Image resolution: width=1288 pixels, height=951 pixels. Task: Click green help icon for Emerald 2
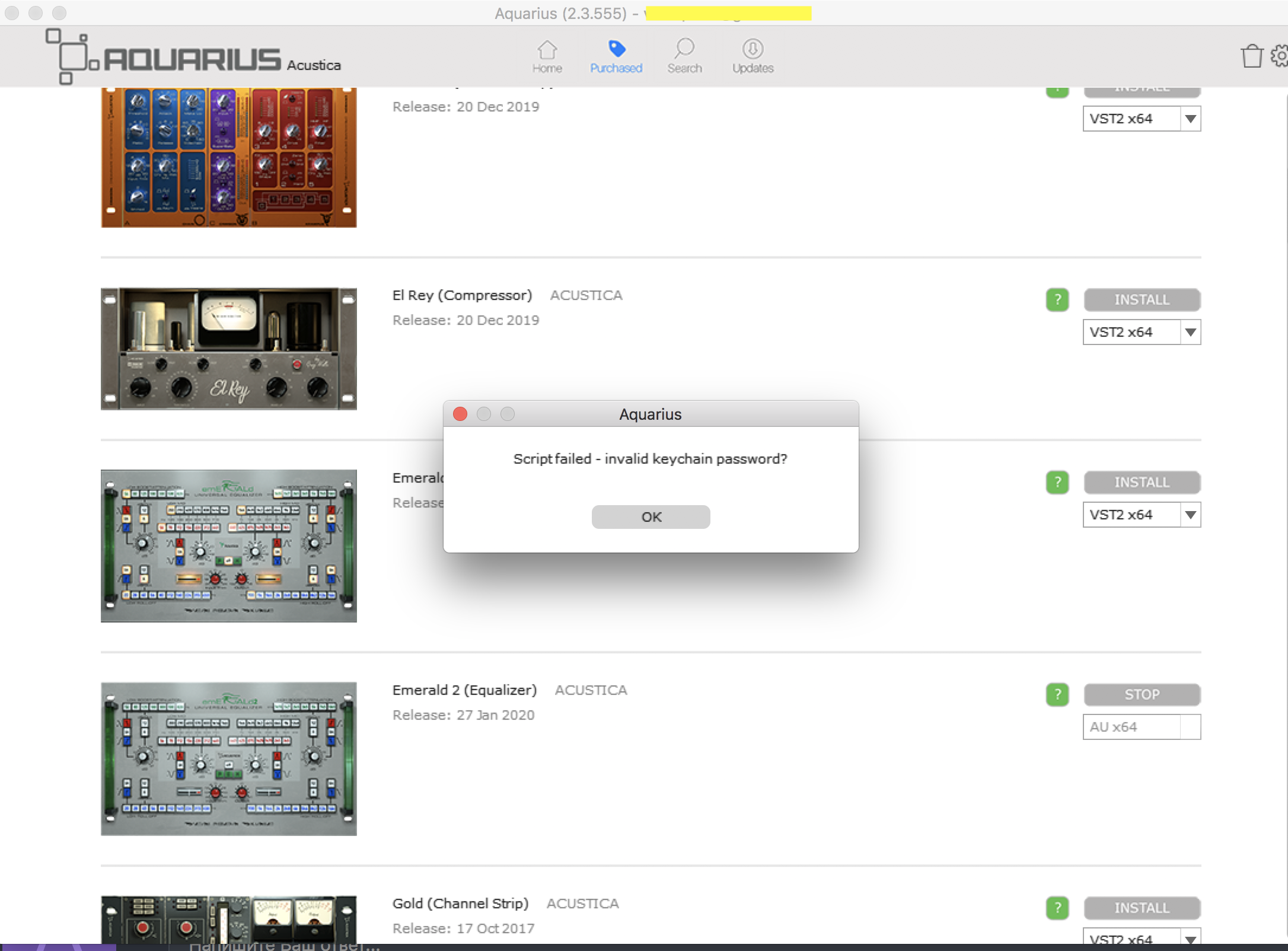[x=1057, y=695]
